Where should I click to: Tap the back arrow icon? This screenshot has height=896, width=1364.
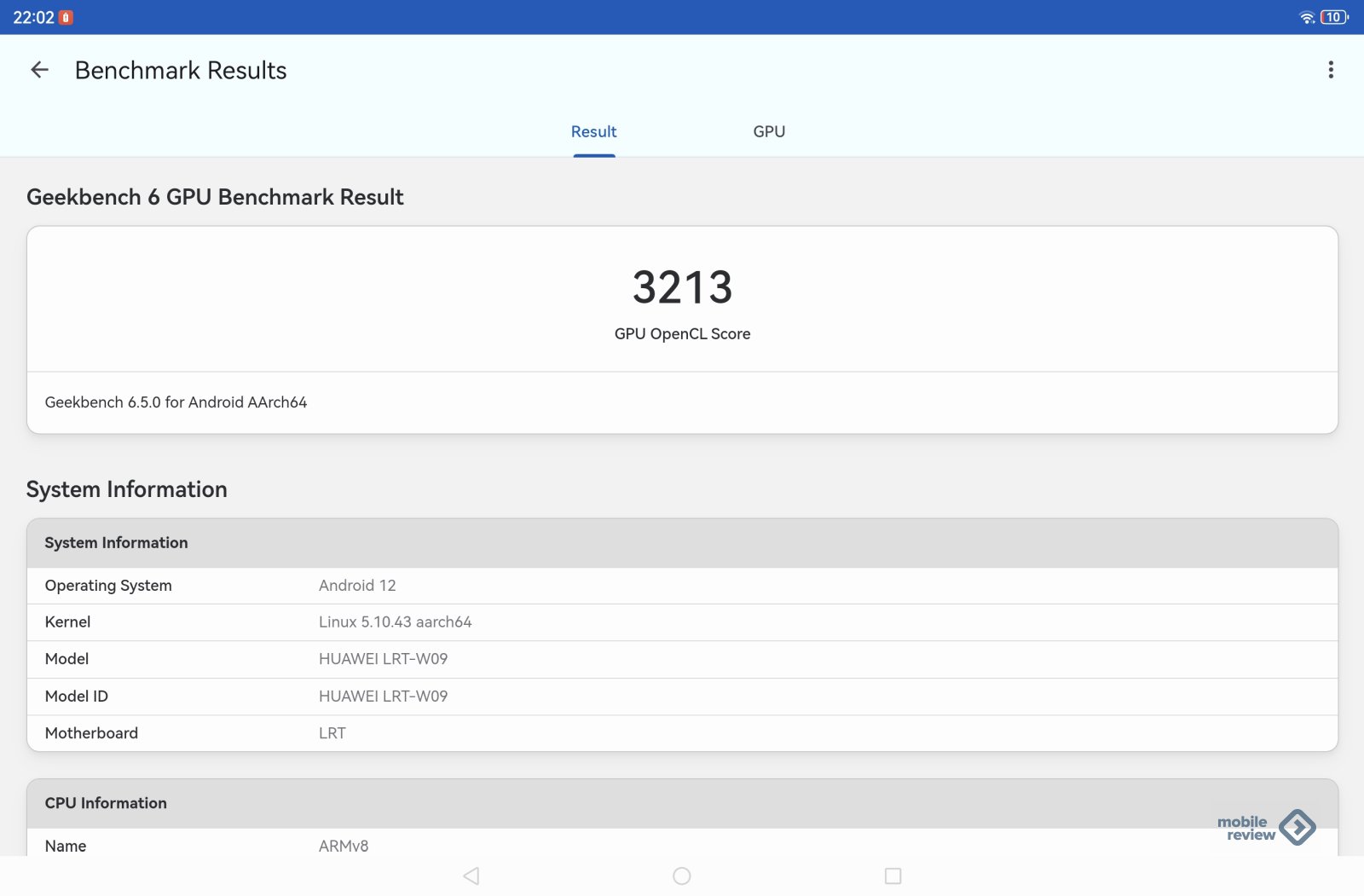click(39, 70)
